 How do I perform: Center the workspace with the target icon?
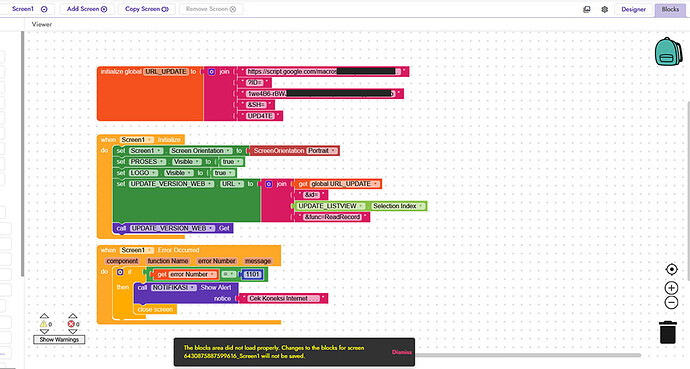(x=672, y=269)
